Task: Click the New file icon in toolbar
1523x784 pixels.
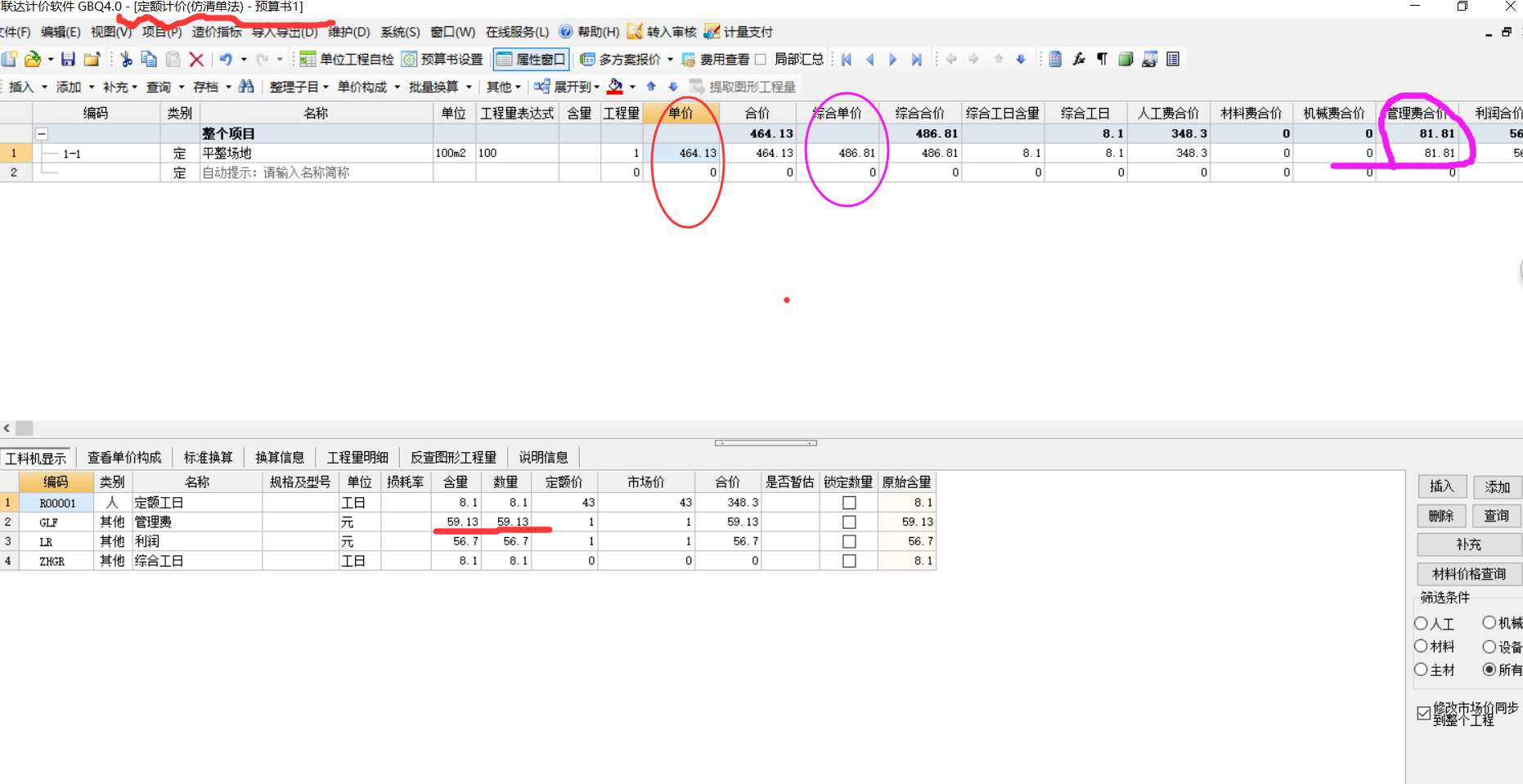Action: (x=9, y=59)
